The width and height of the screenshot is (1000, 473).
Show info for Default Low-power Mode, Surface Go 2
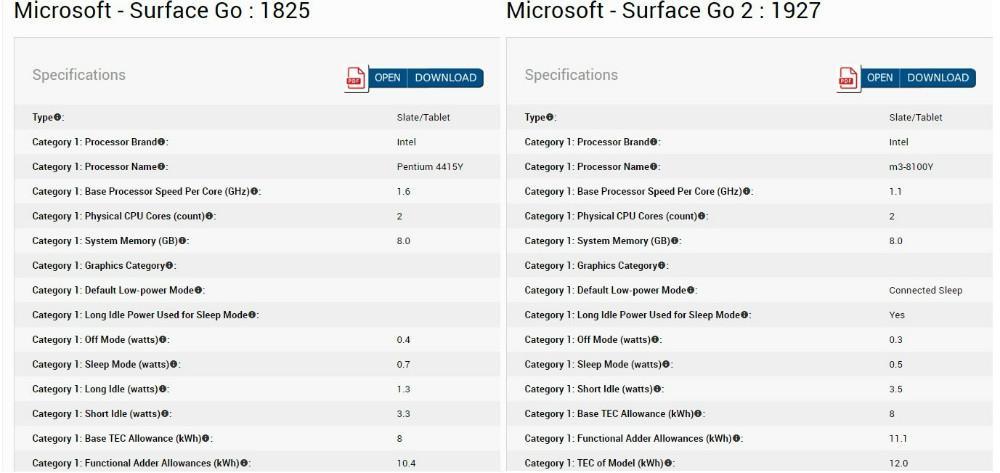tap(690, 290)
